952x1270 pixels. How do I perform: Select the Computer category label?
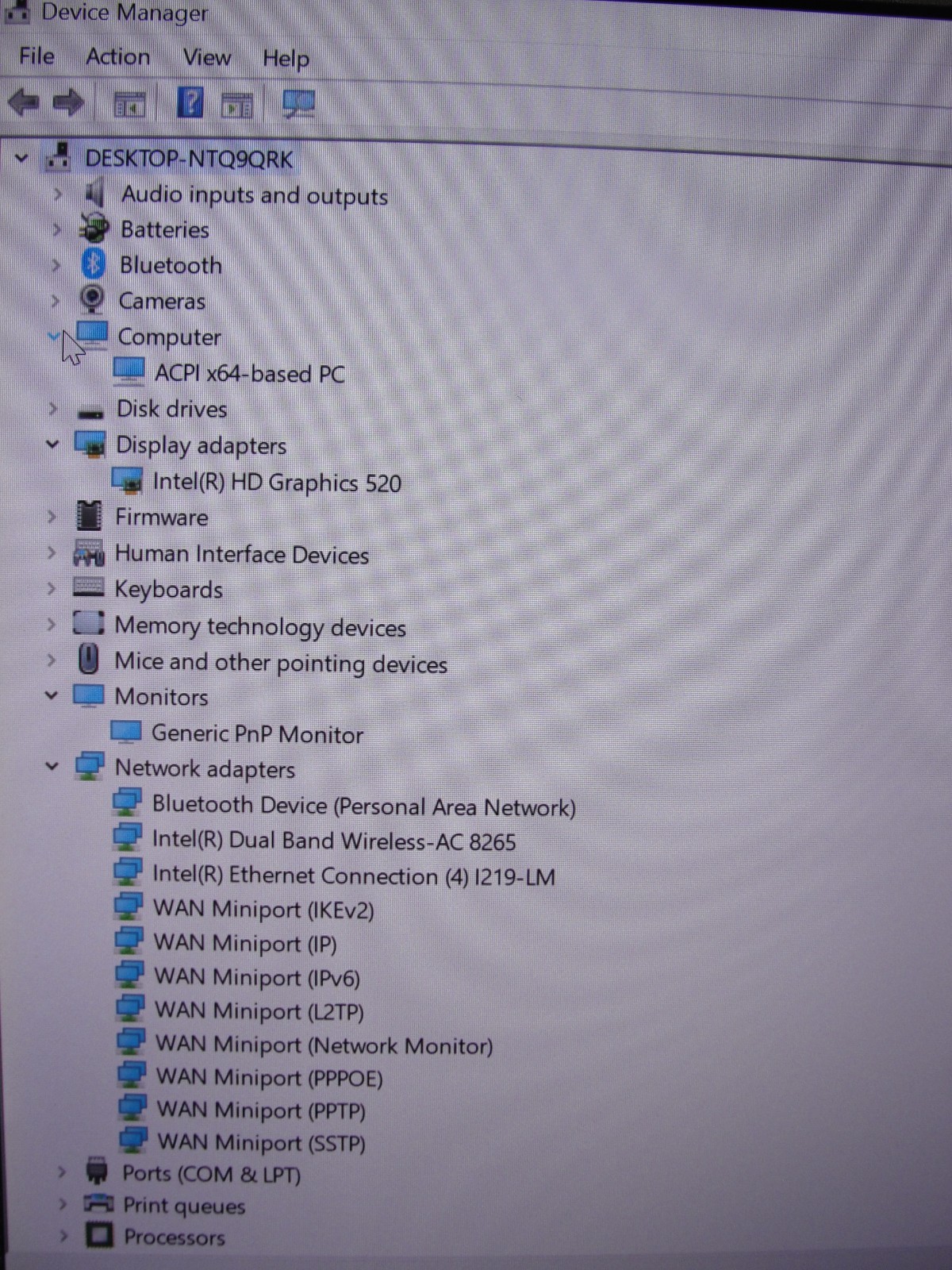(169, 337)
